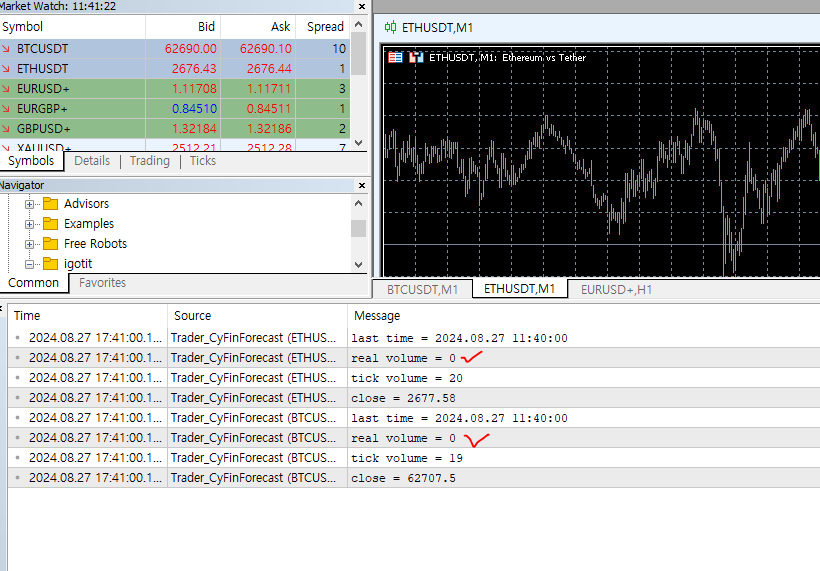Screen dimensions: 820x571
Task: Click the down-arrow icon beside EURUSD+
Action: click(x=6, y=88)
